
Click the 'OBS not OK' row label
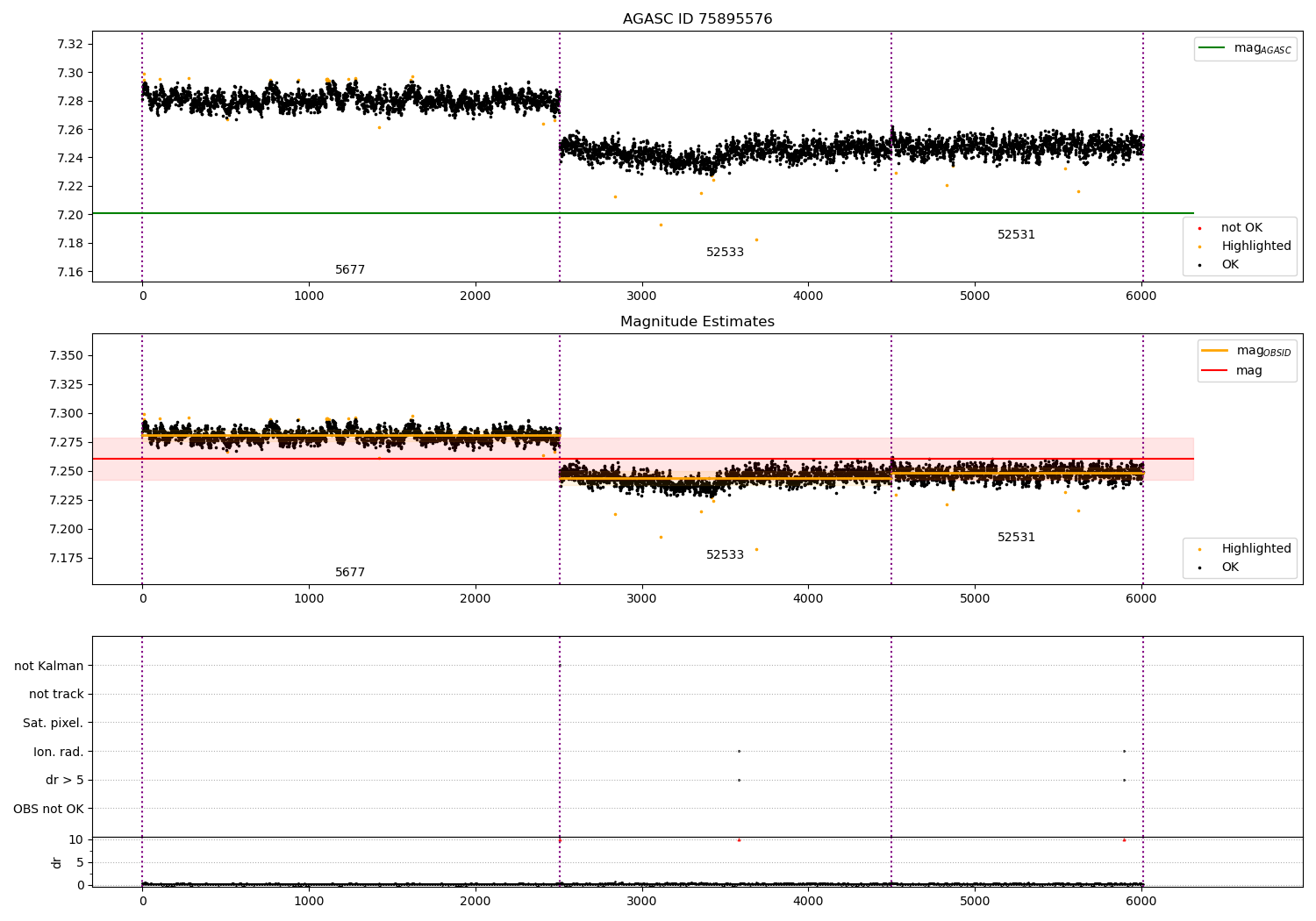coord(48,809)
